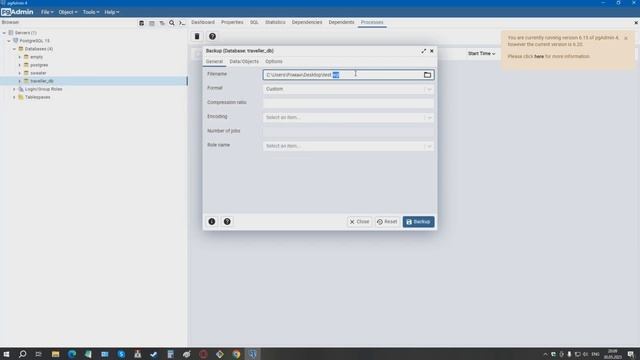
Task: Maximize the Backup dialog with the expand icon
Action: point(423,51)
